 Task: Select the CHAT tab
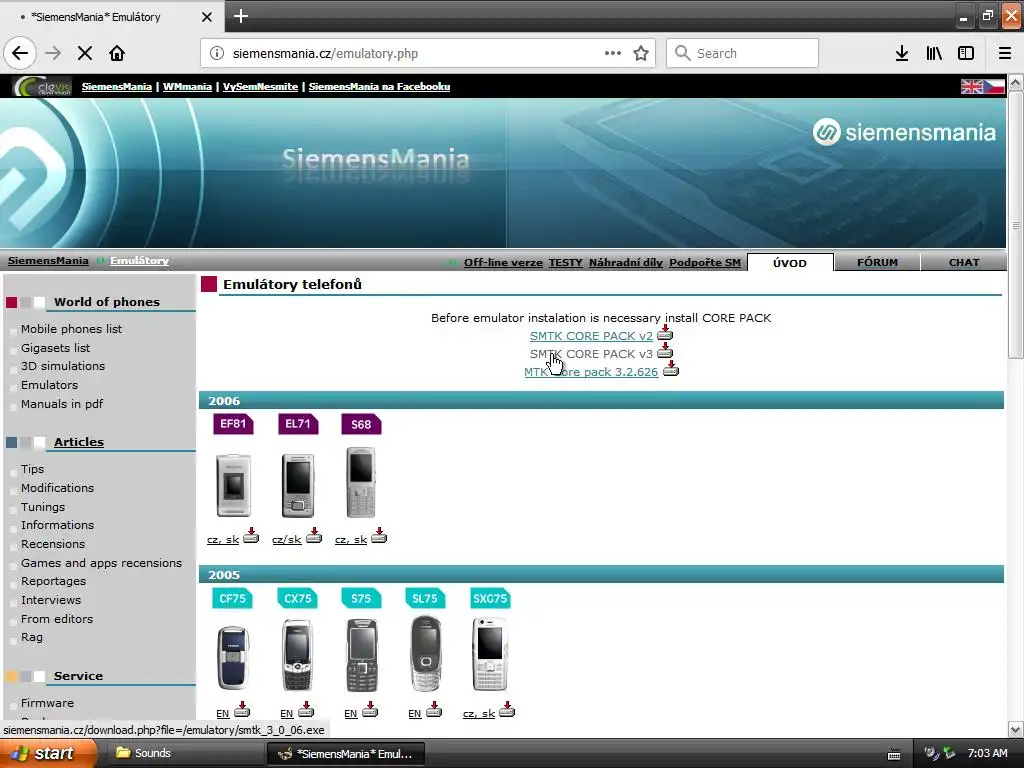[964, 263]
